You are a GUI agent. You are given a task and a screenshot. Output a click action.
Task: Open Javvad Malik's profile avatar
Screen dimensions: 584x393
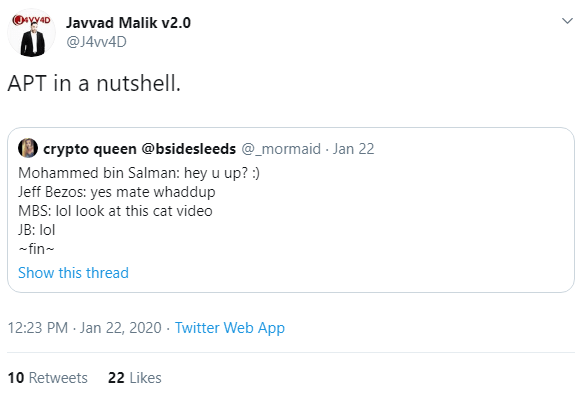coord(32,33)
